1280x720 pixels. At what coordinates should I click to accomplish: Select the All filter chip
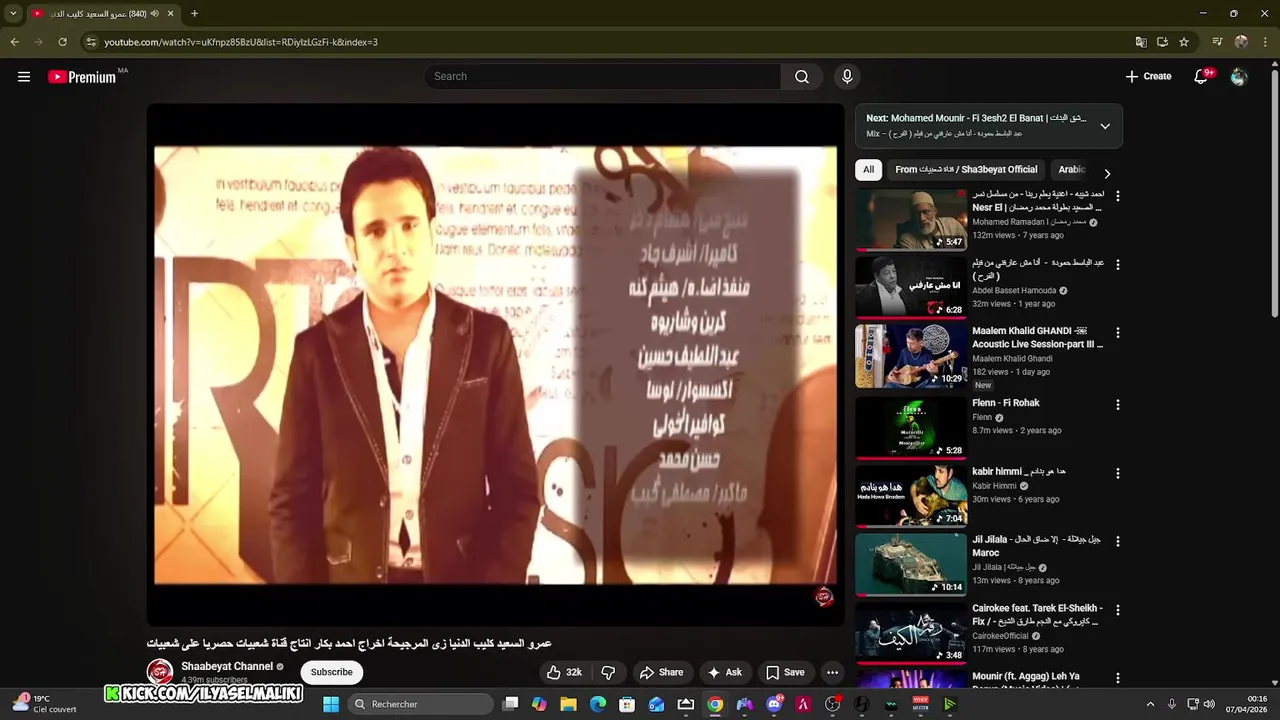pos(868,170)
